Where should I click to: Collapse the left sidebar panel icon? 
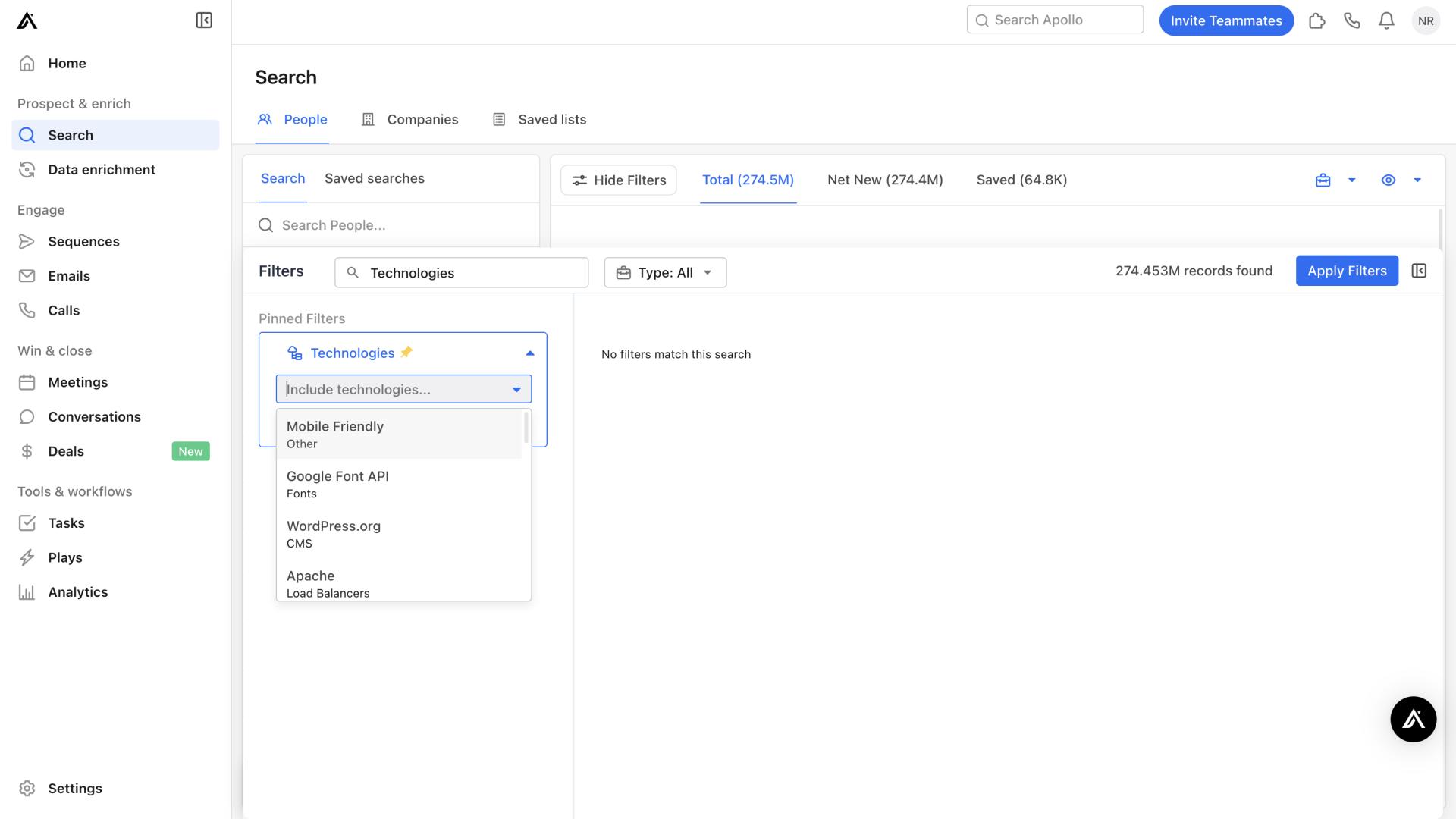tap(204, 20)
